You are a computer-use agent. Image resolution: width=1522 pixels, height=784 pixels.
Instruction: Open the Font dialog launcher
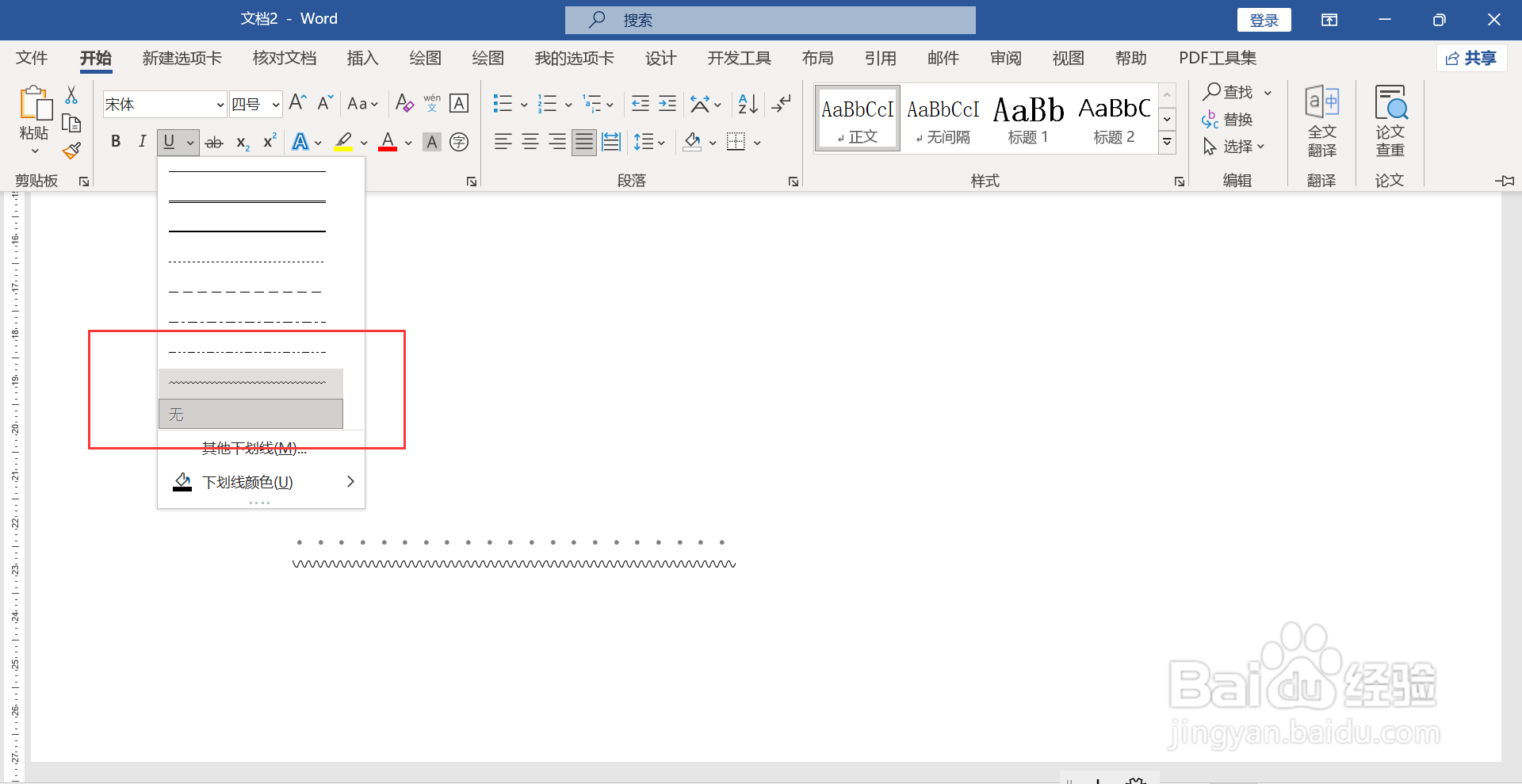tap(472, 182)
